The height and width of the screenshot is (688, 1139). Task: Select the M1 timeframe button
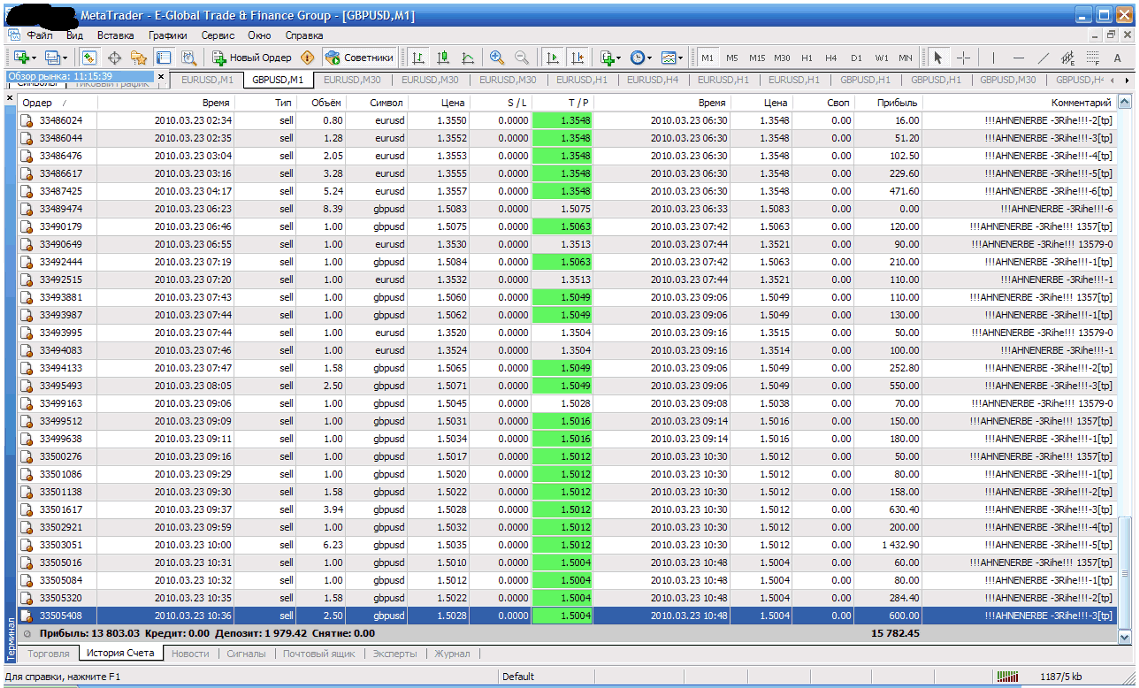click(708, 57)
